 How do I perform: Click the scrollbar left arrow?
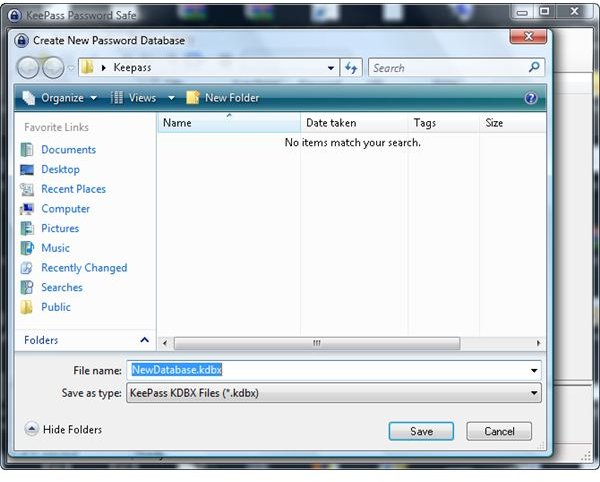tap(165, 343)
